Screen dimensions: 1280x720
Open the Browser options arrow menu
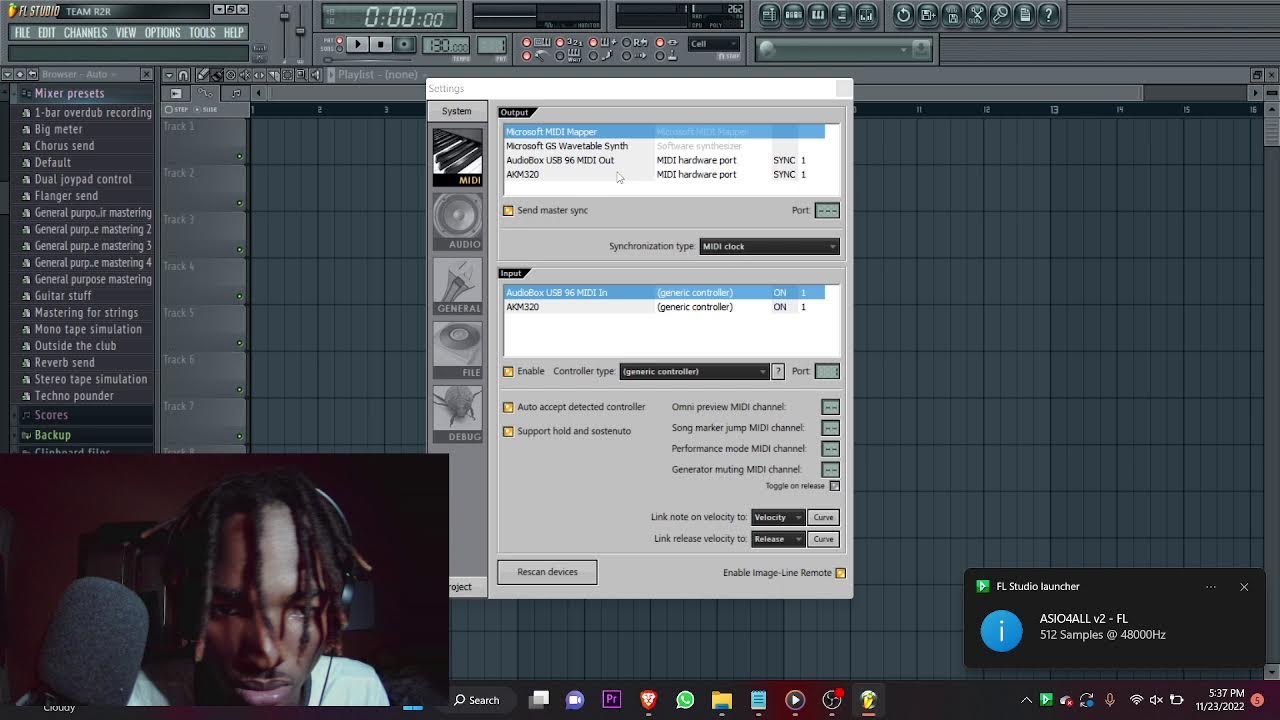(x=7, y=74)
